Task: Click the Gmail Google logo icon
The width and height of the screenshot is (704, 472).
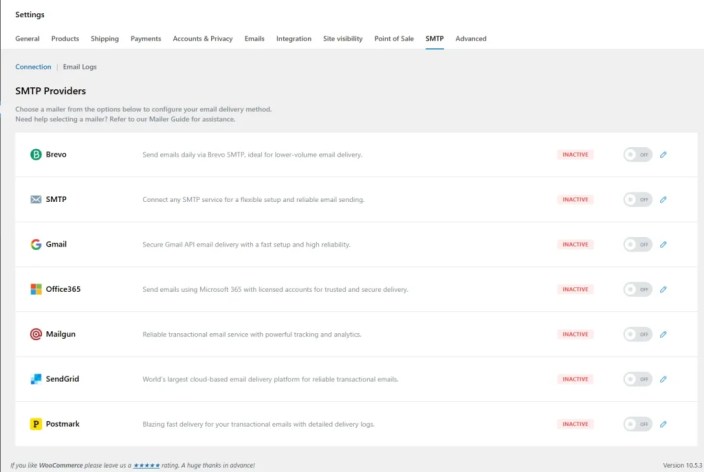Action: (36, 244)
